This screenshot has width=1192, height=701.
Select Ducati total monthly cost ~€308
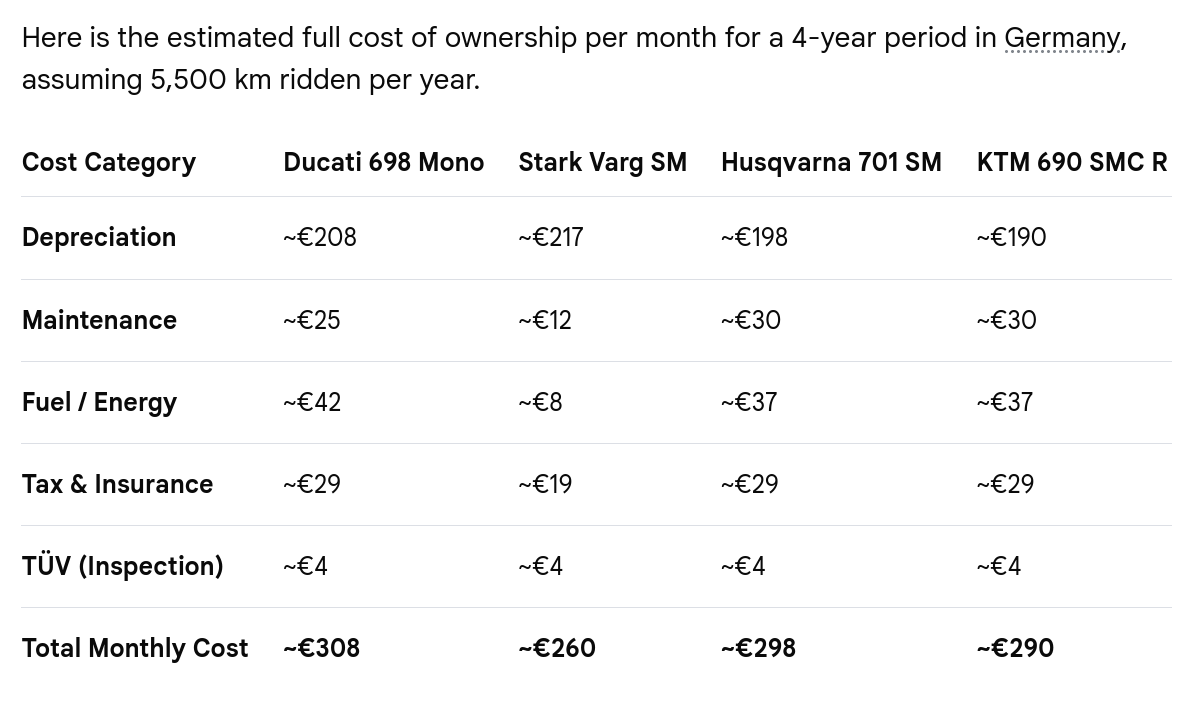coord(321,648)
